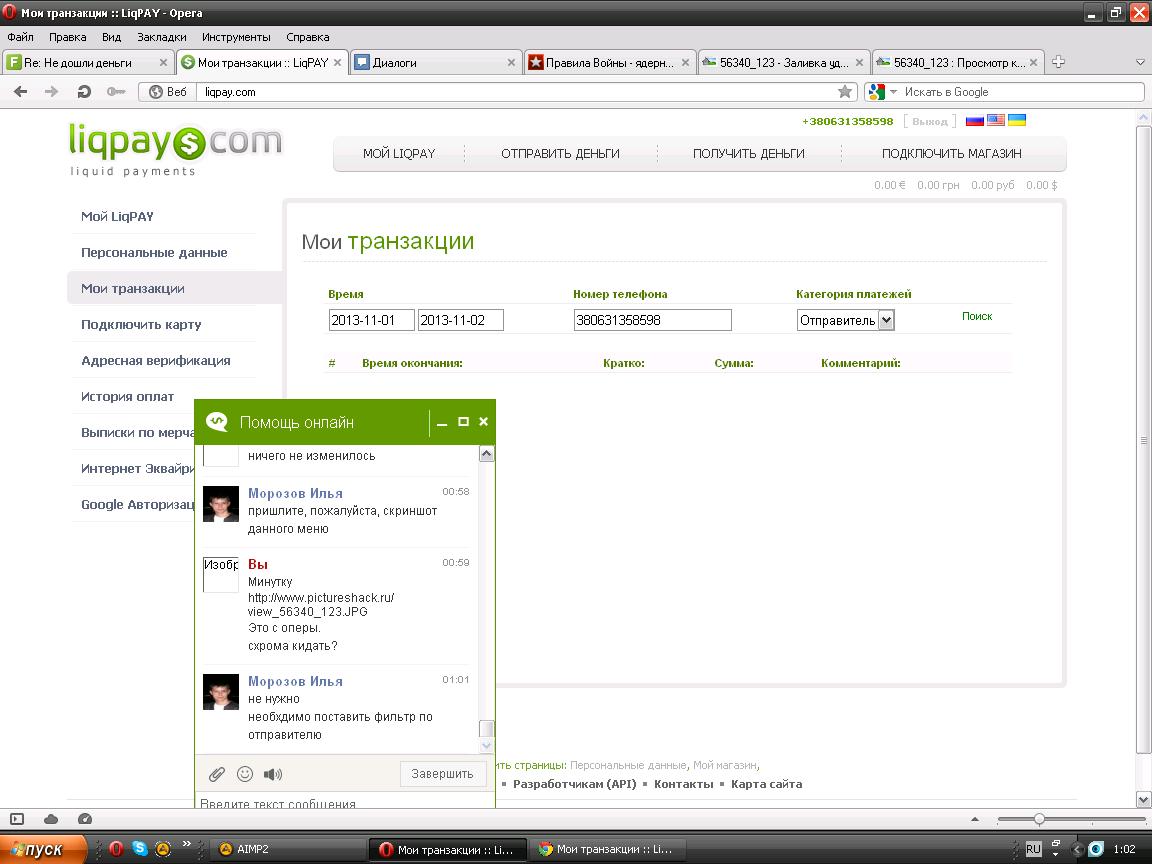Open Адресная верификация in the sidebar
This screenshot has width=1152, height=864.
tap(156, 361)
